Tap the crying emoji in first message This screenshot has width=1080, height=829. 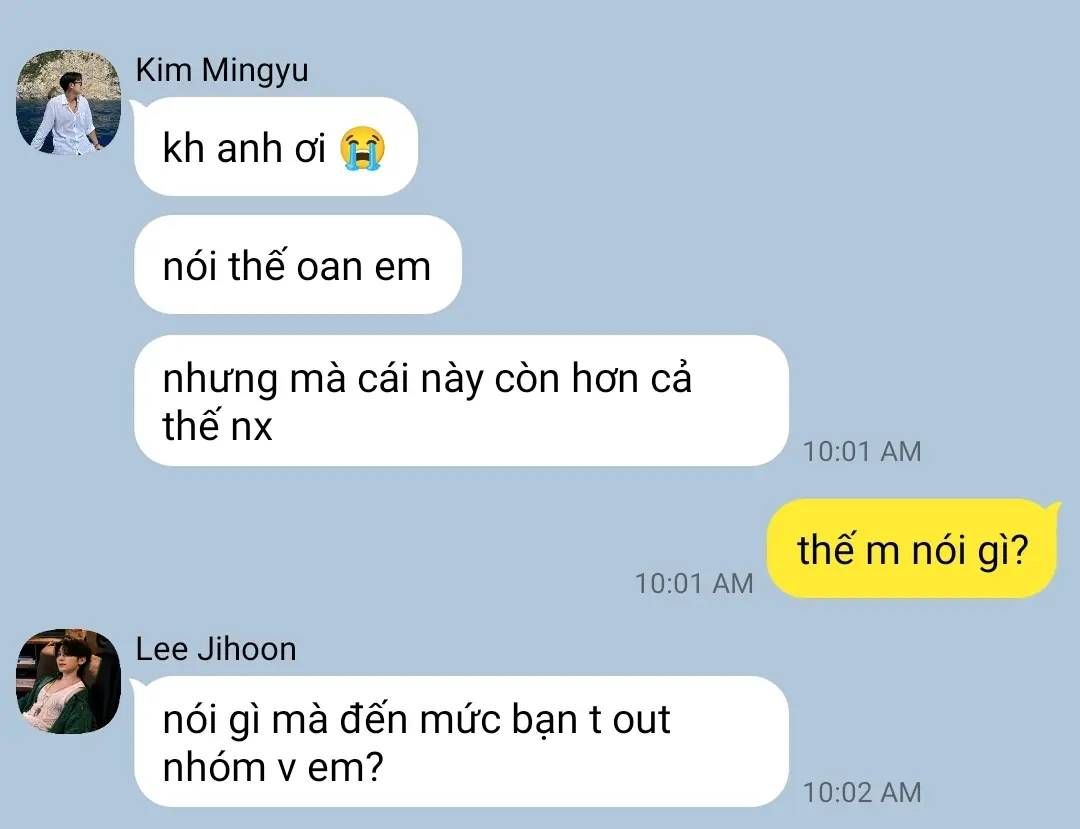tap(362, 148)
